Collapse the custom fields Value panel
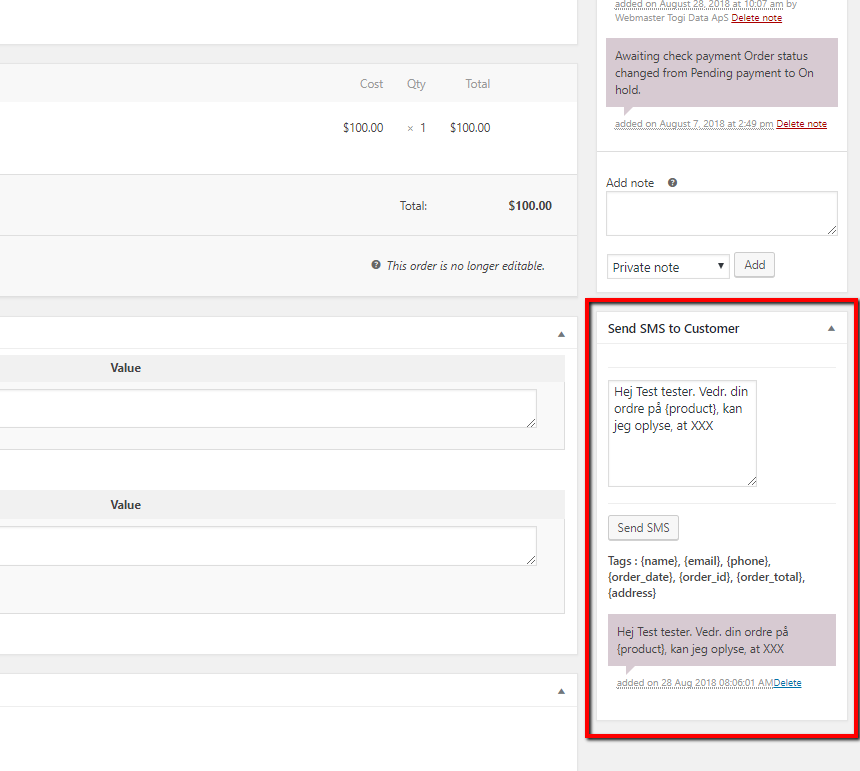Screen dimensions: 860x771 click(x=561, y=335)
